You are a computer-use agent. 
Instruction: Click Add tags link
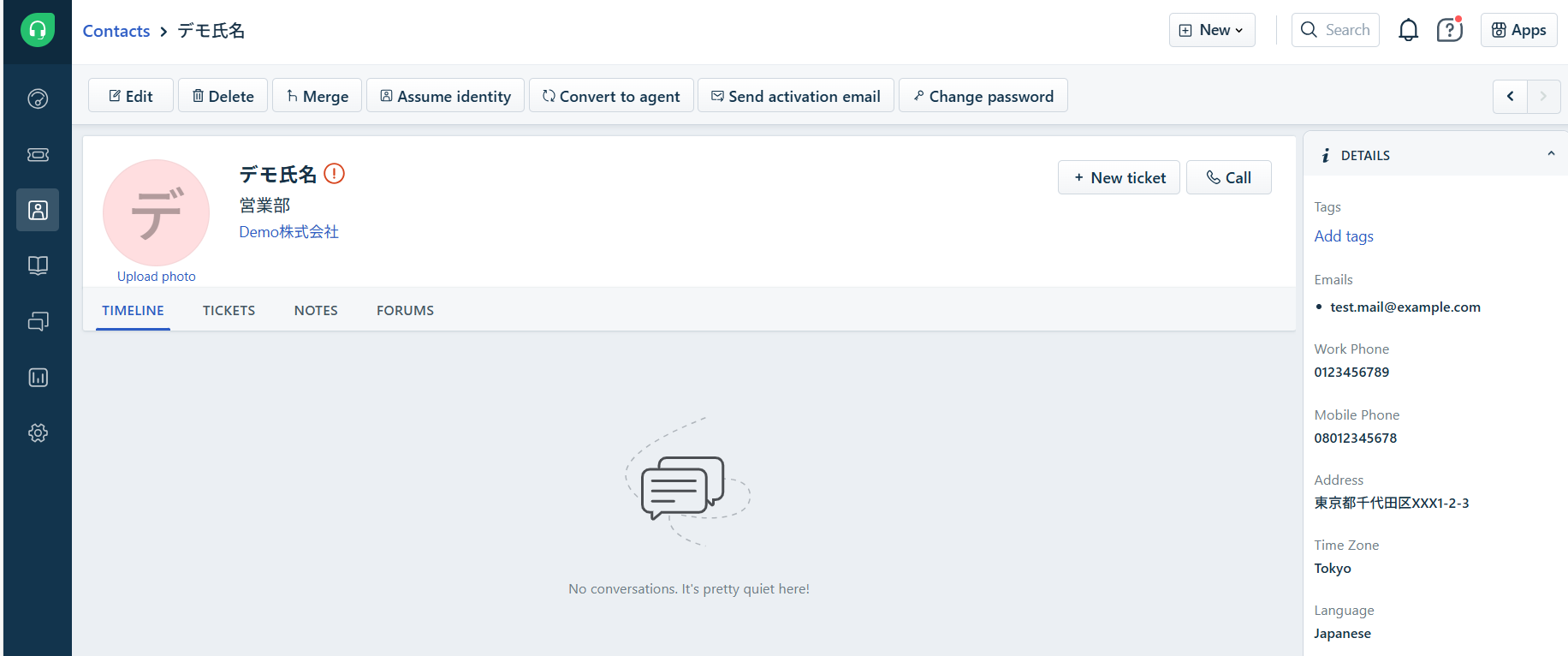[x=1344, y=236]
